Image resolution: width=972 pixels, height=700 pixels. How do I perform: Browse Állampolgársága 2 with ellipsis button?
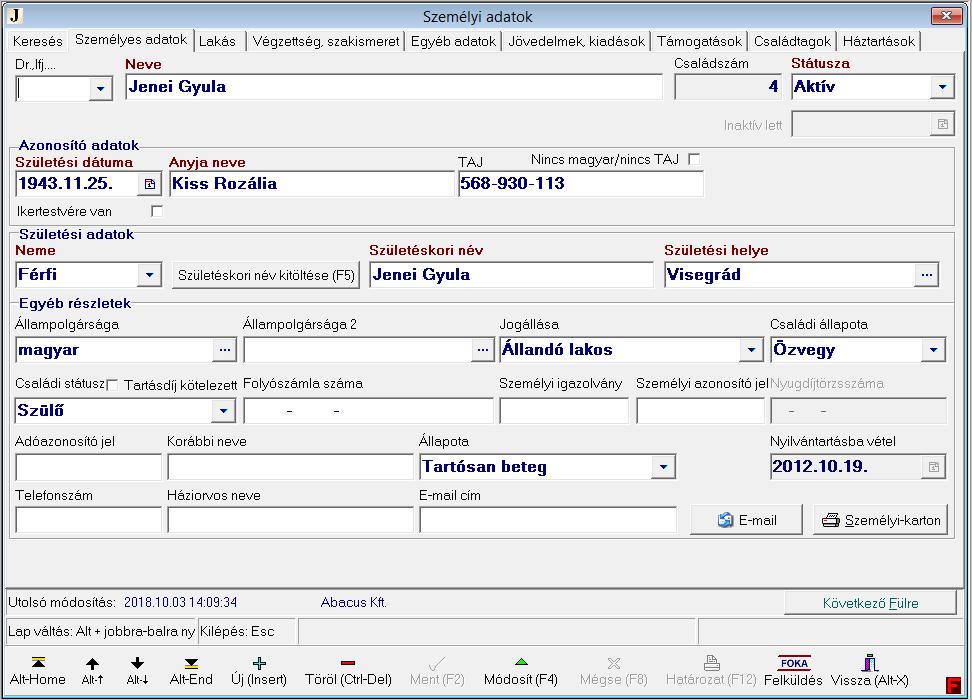[482, 350]
